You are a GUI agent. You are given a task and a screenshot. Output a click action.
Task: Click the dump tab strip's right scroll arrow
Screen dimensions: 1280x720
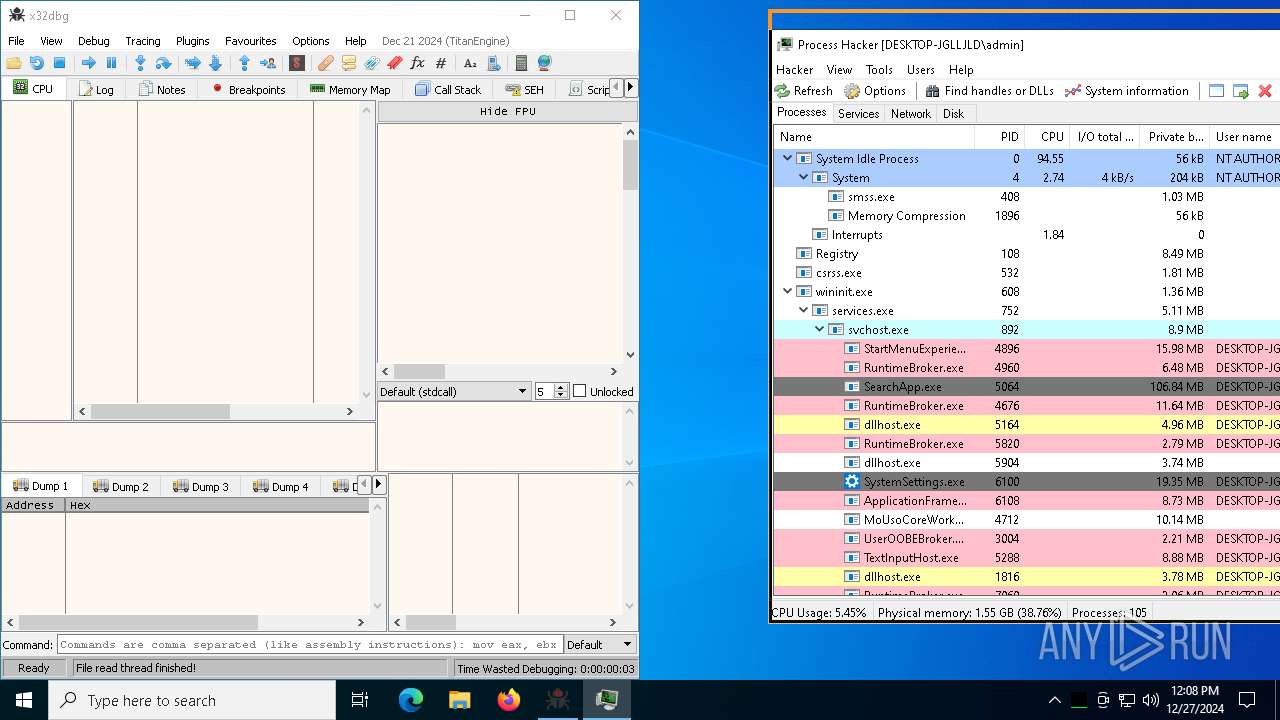[378, 484]
